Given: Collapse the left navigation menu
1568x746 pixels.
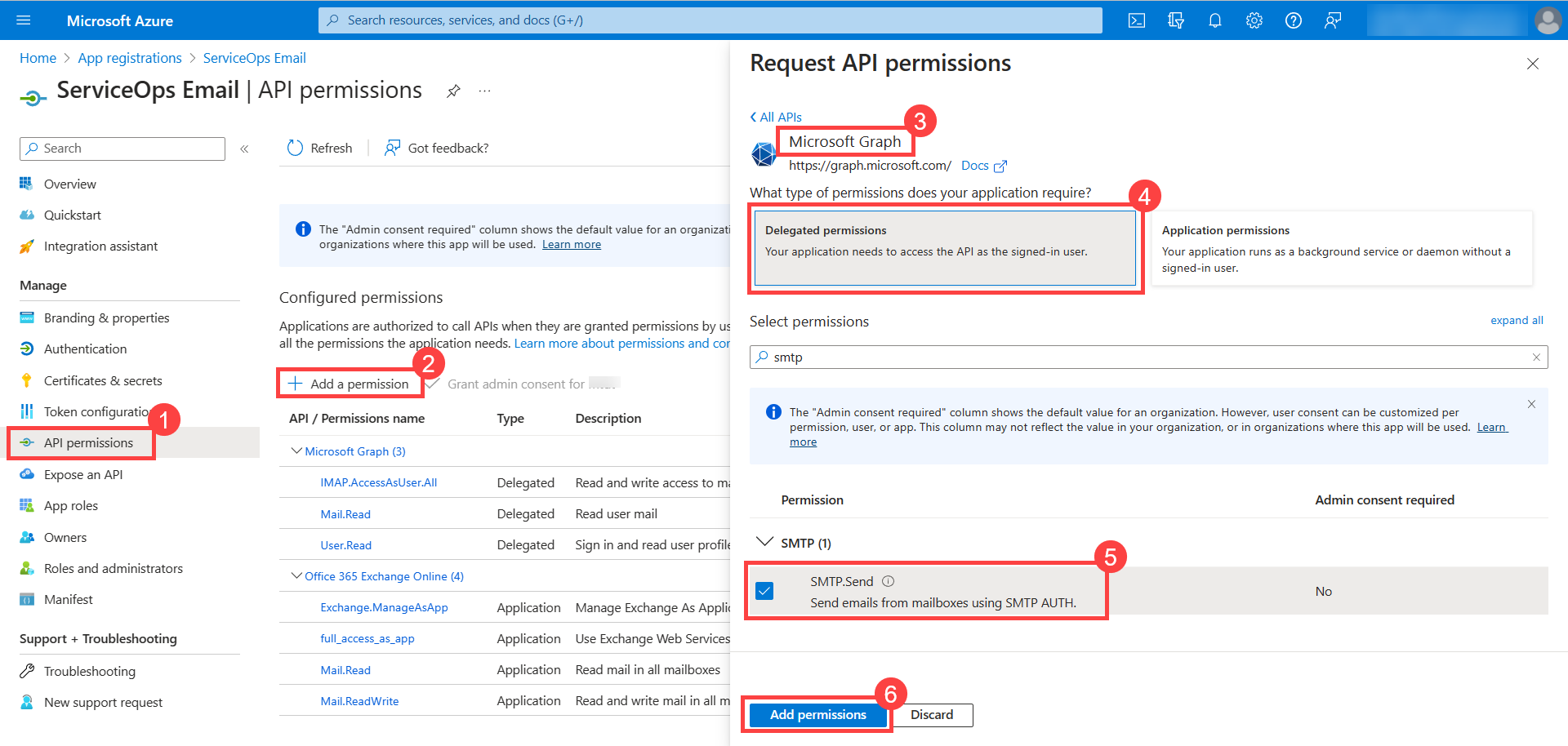Looking at the screenshot, I should point(244,149).
